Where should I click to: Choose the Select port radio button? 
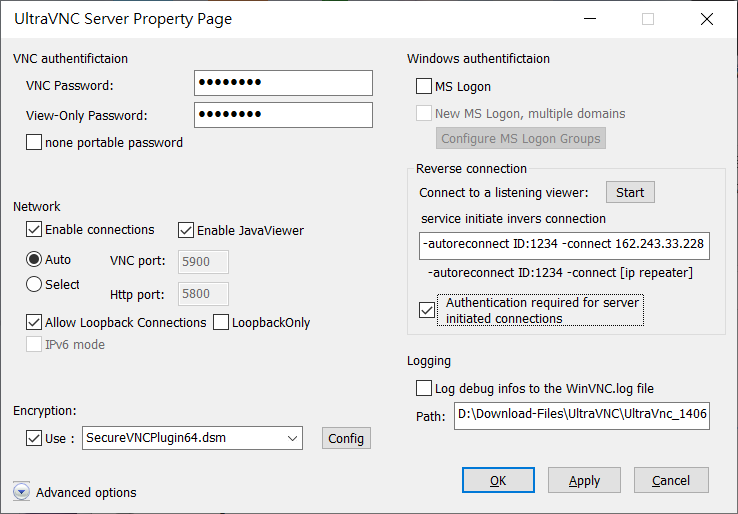34,284
